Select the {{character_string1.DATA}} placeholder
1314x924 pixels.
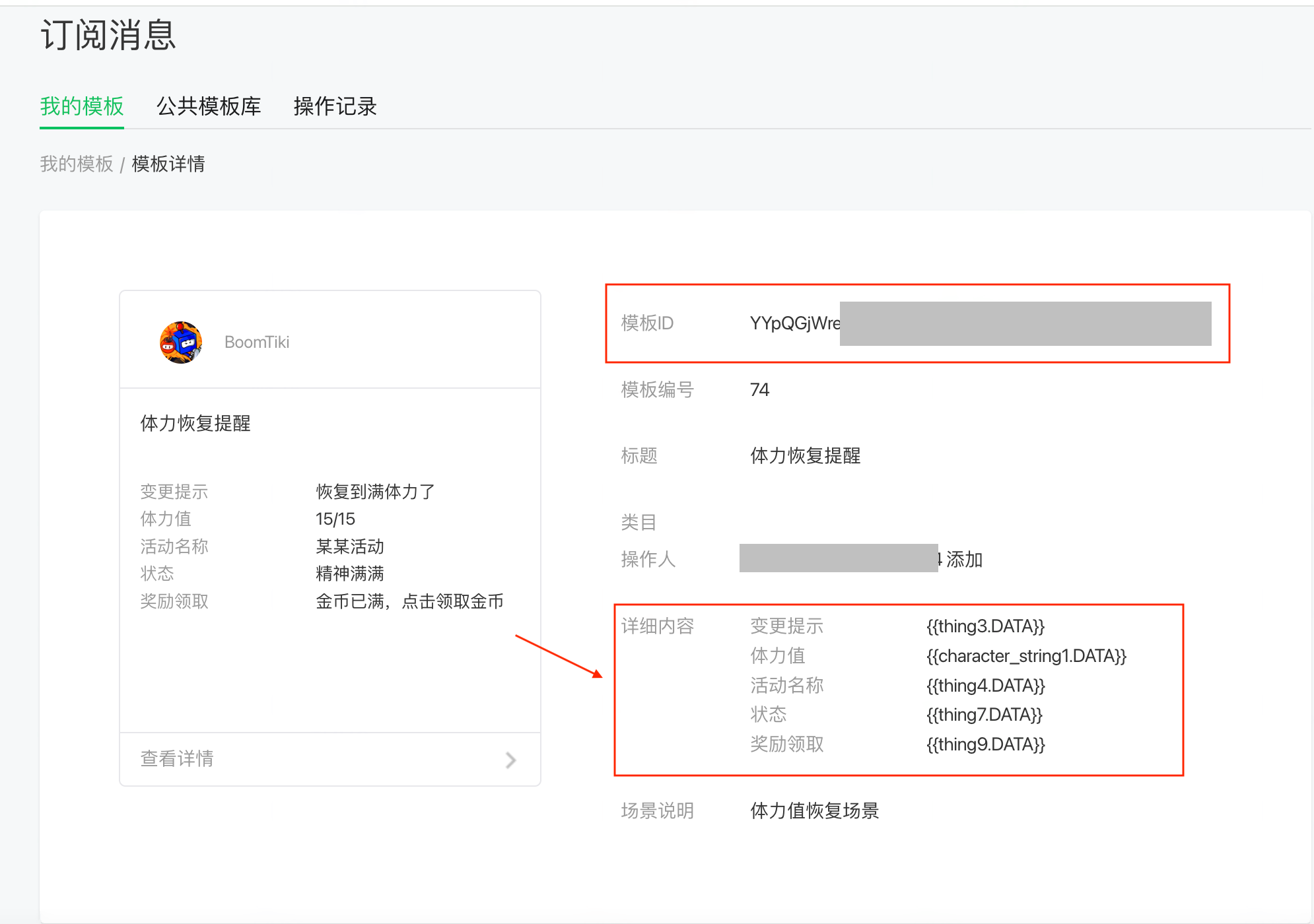point(1026,655)
